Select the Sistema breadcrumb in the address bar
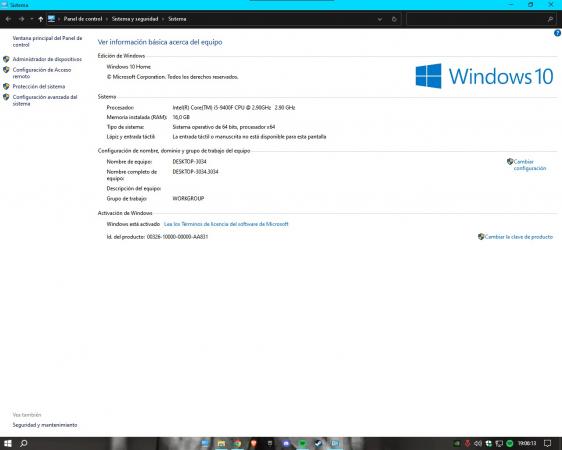This screenshot has height=450, width=562. click(177, 19)
